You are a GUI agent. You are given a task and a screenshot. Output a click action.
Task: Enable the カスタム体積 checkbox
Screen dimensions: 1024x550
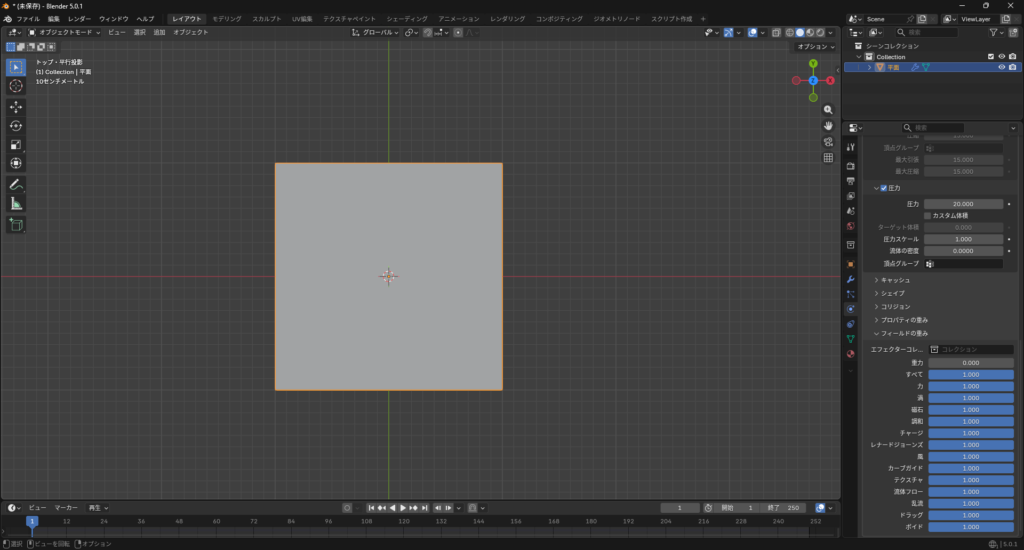pos(928,215)
